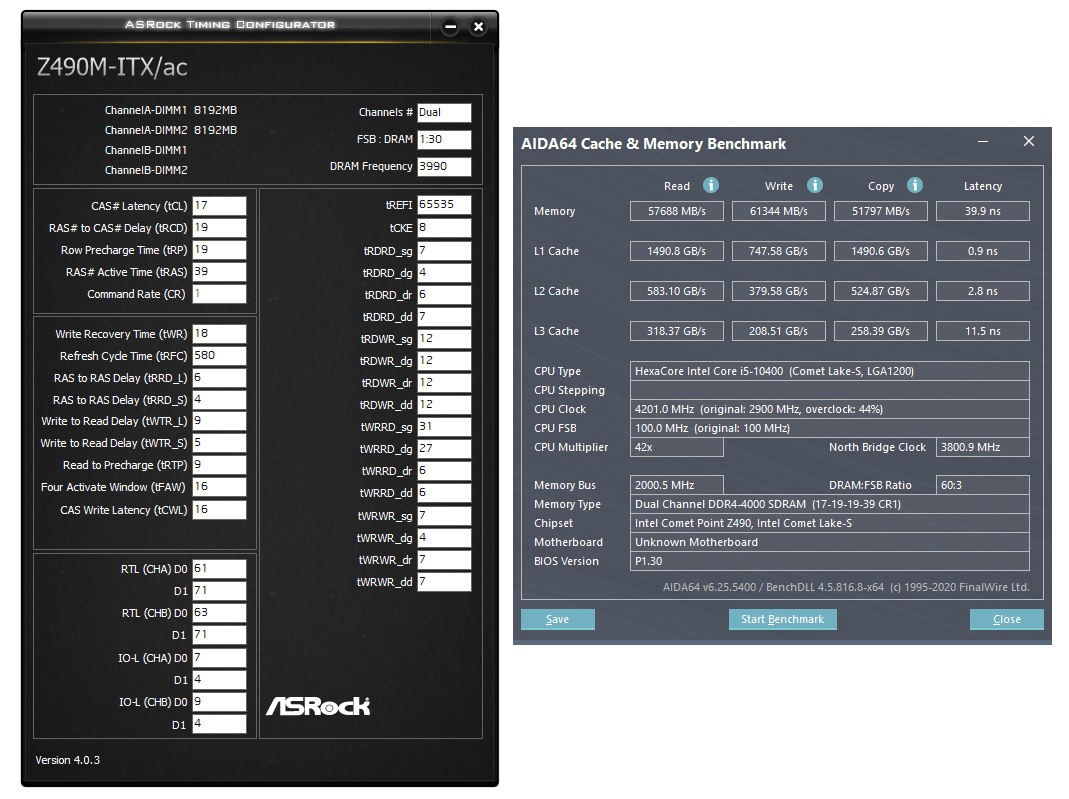Image resolution: width=1069 pixels, height=799 pixels.
Task: Click the Channels # field showing Dual
Action: pos(444,112)
